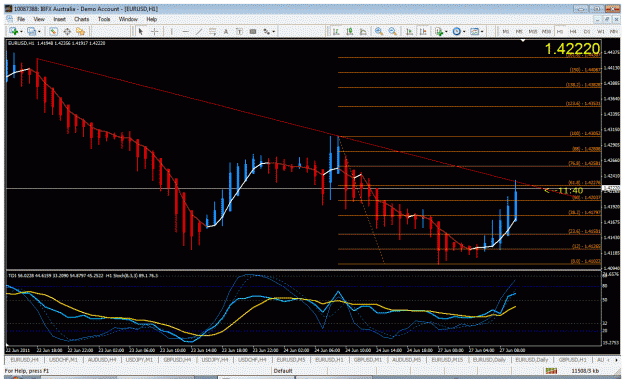The image size is (625, 379).
Task: Switch to the M30 timeframe
Action: pos(546,31)
